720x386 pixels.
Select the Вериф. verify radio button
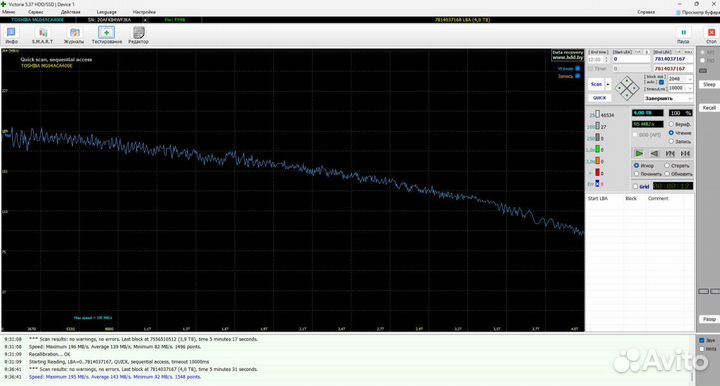[671, 124]
